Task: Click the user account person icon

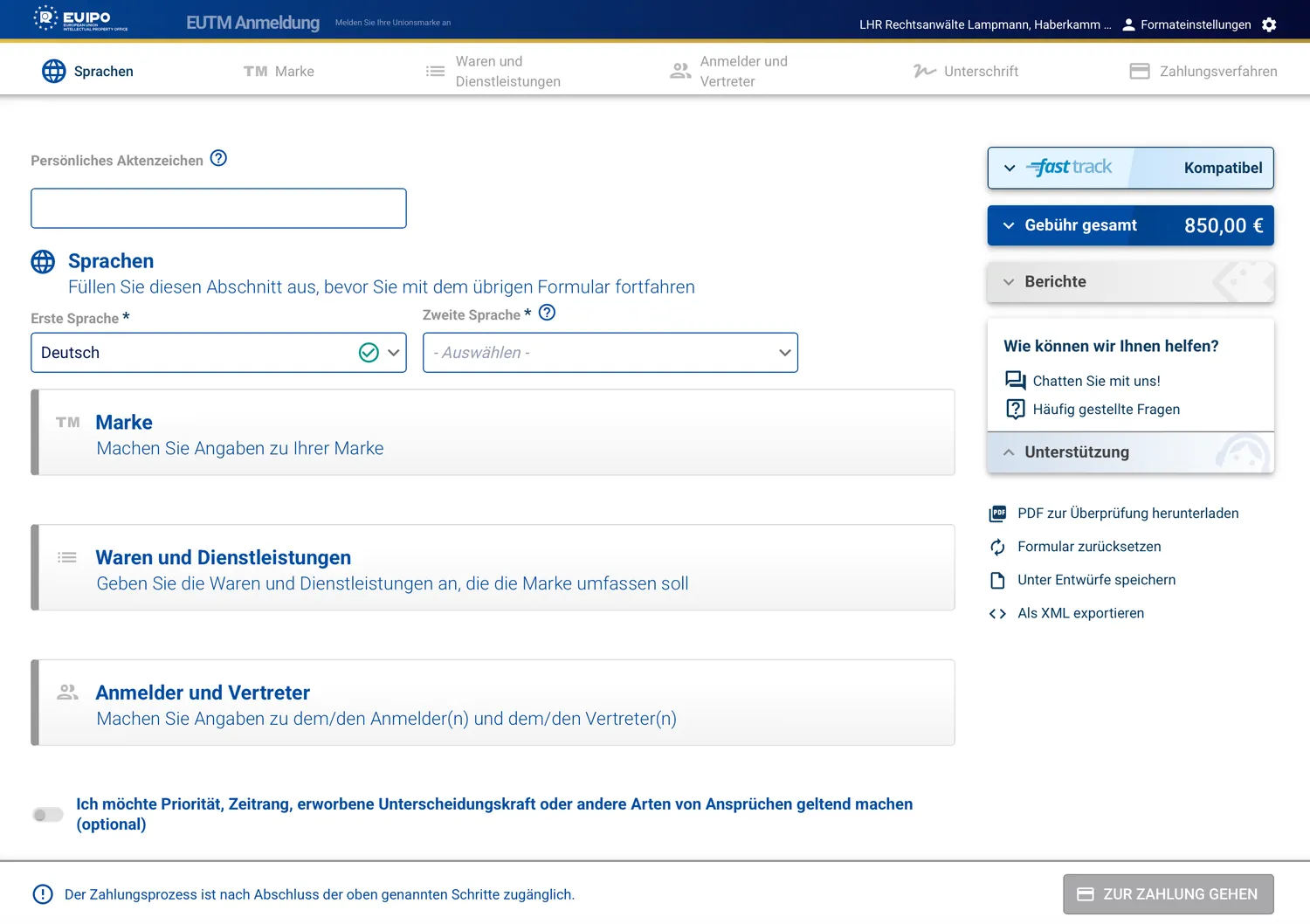Action: [x=1128, y=24]
